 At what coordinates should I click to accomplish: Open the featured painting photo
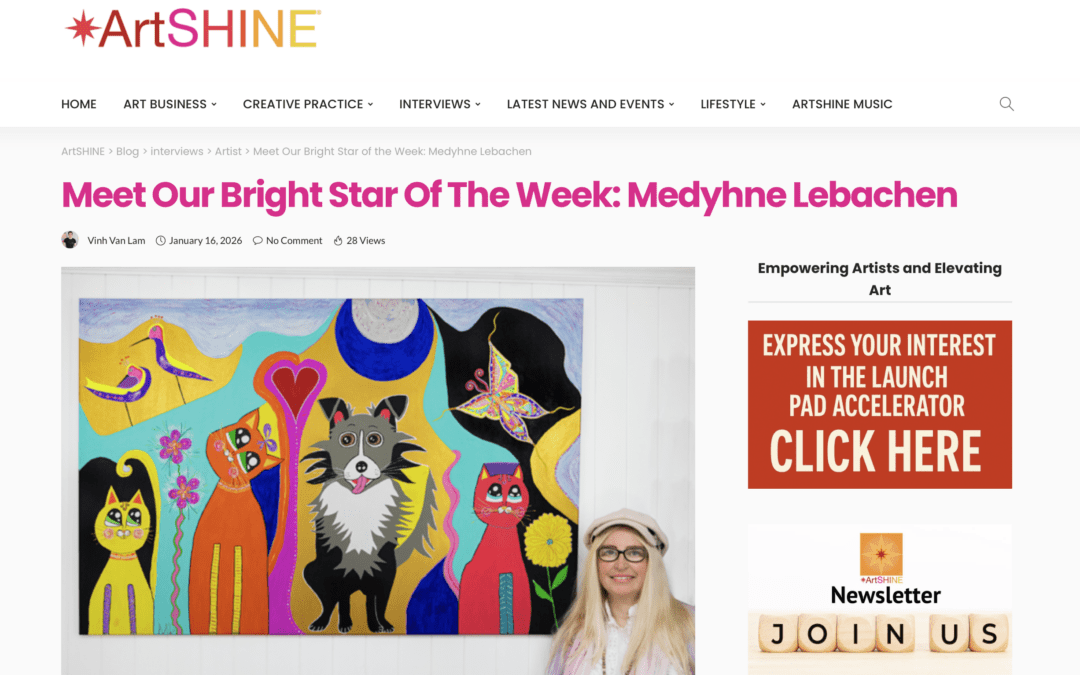[377, 471]
